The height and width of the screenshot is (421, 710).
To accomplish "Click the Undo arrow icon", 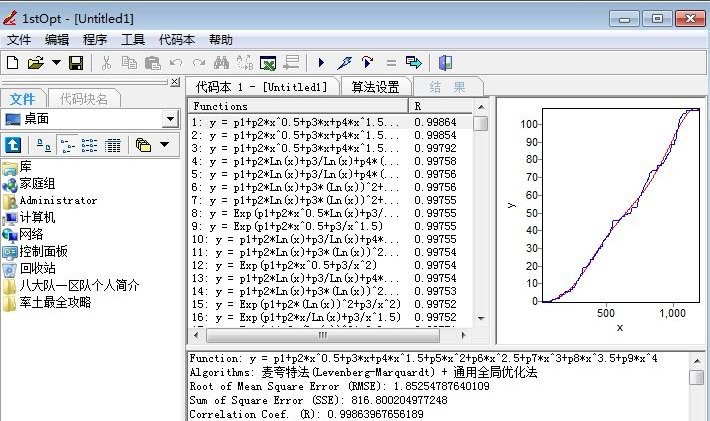I will pos(177,63).
